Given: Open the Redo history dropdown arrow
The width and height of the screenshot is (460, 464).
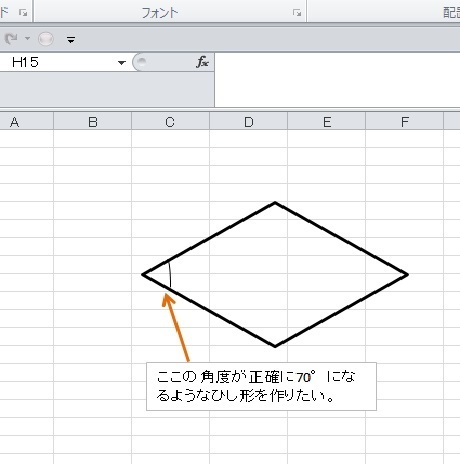Looking at the screenshot, I should pos(27,39).
